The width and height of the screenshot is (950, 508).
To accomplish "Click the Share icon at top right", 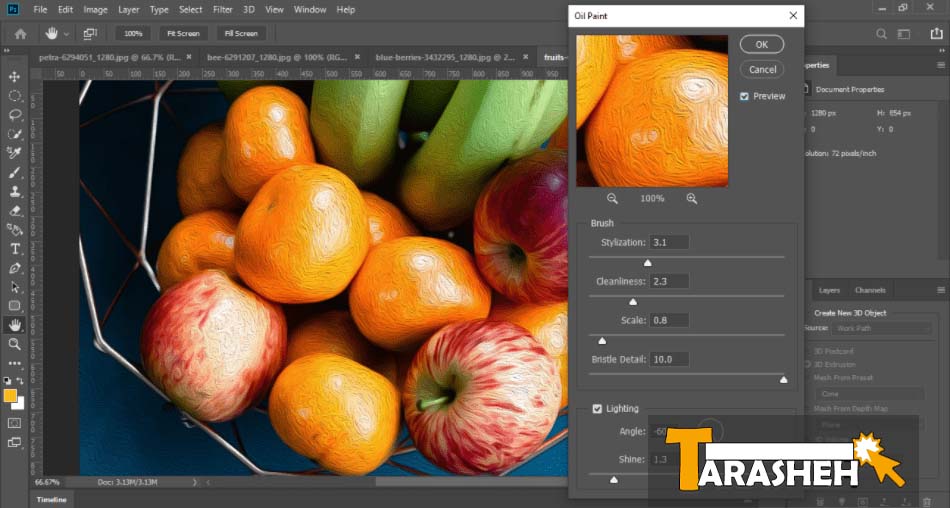I will click(x=937, y=34).
